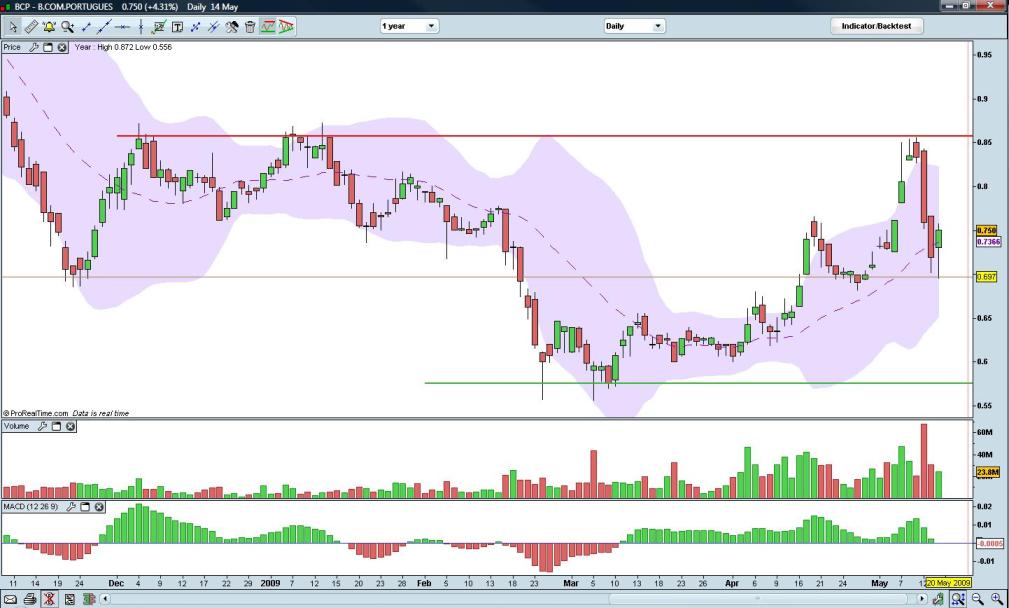Maximize the Price panel

click(48, 47)
